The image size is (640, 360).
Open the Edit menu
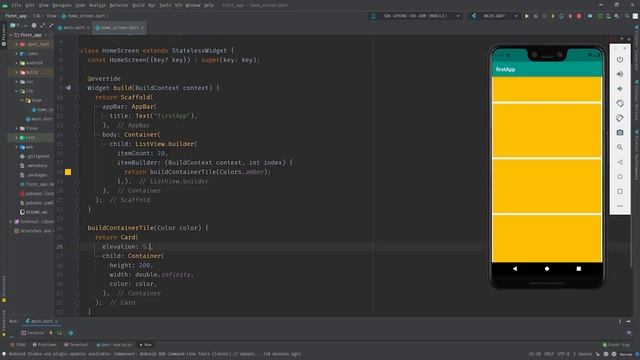point(30,5)
